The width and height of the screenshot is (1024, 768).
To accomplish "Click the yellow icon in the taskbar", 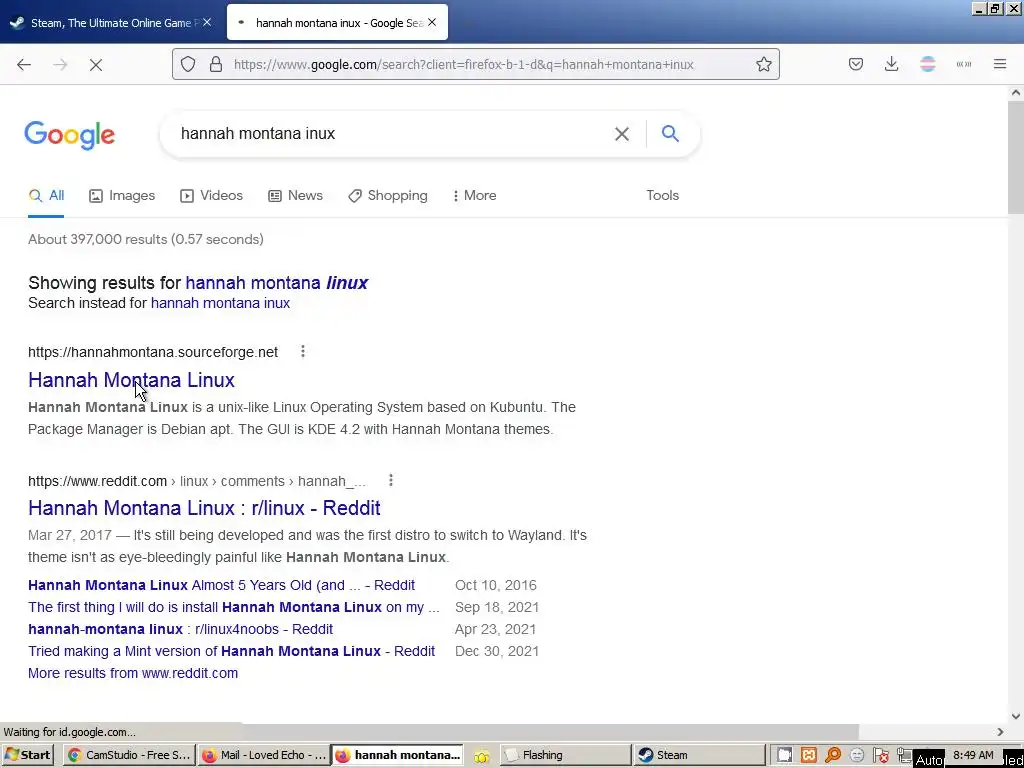I will (481, 757).
